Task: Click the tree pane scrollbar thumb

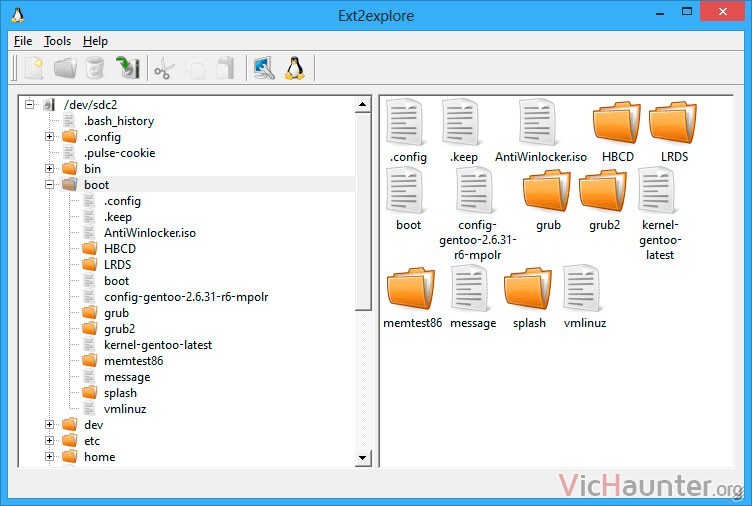Action: pyautogui.click(x=363, y=211)
